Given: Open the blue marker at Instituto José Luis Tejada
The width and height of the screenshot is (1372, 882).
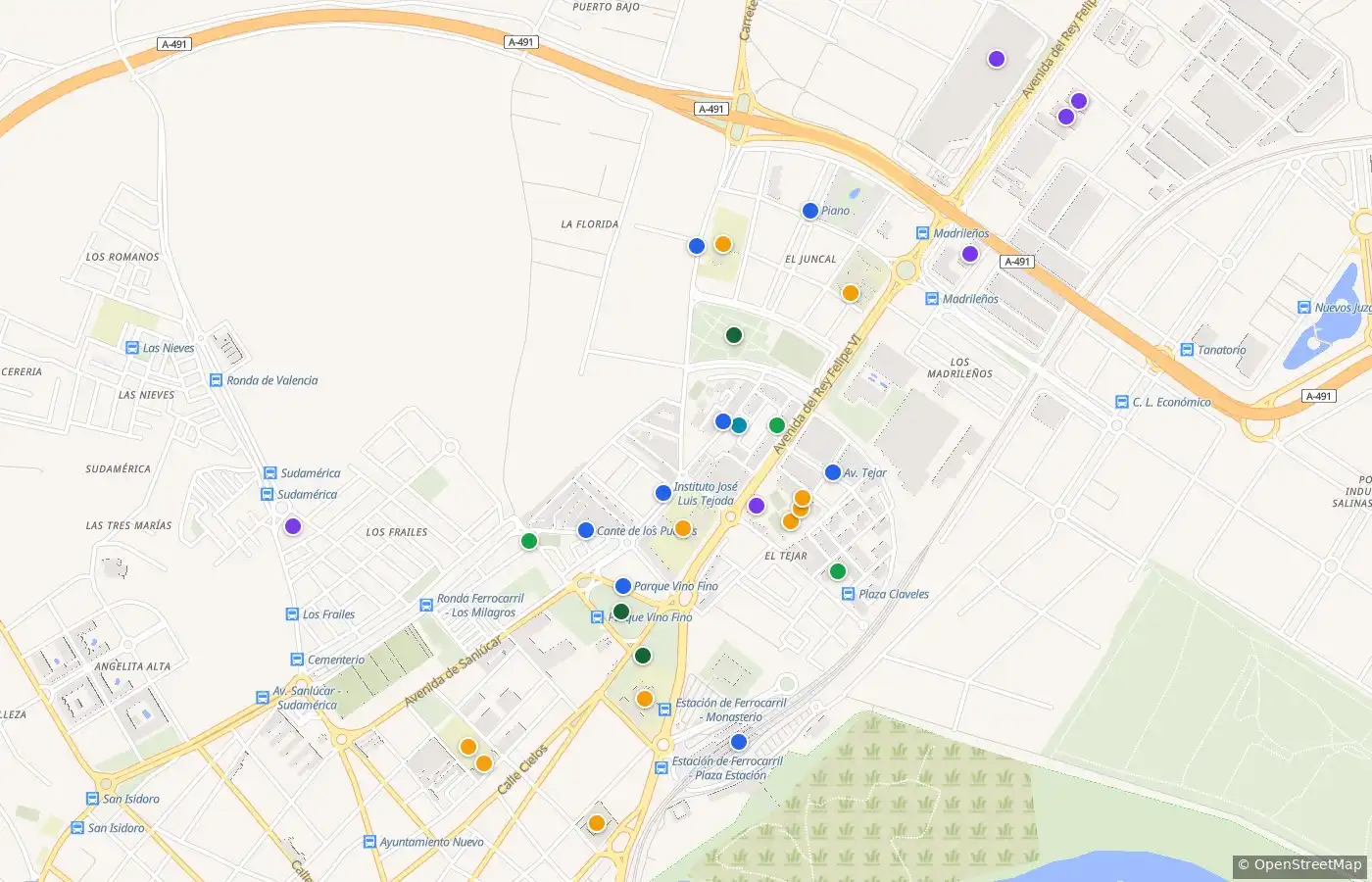Looking at the screenshot, I should click(663, 493).
